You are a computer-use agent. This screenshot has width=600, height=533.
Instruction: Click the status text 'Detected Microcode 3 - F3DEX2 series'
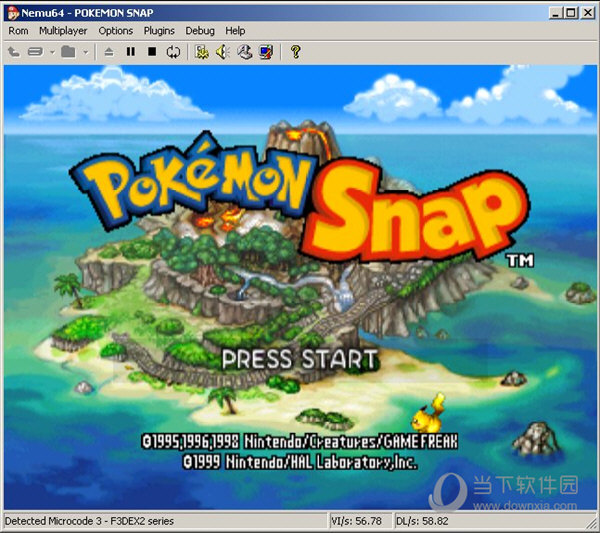(89, 521)
